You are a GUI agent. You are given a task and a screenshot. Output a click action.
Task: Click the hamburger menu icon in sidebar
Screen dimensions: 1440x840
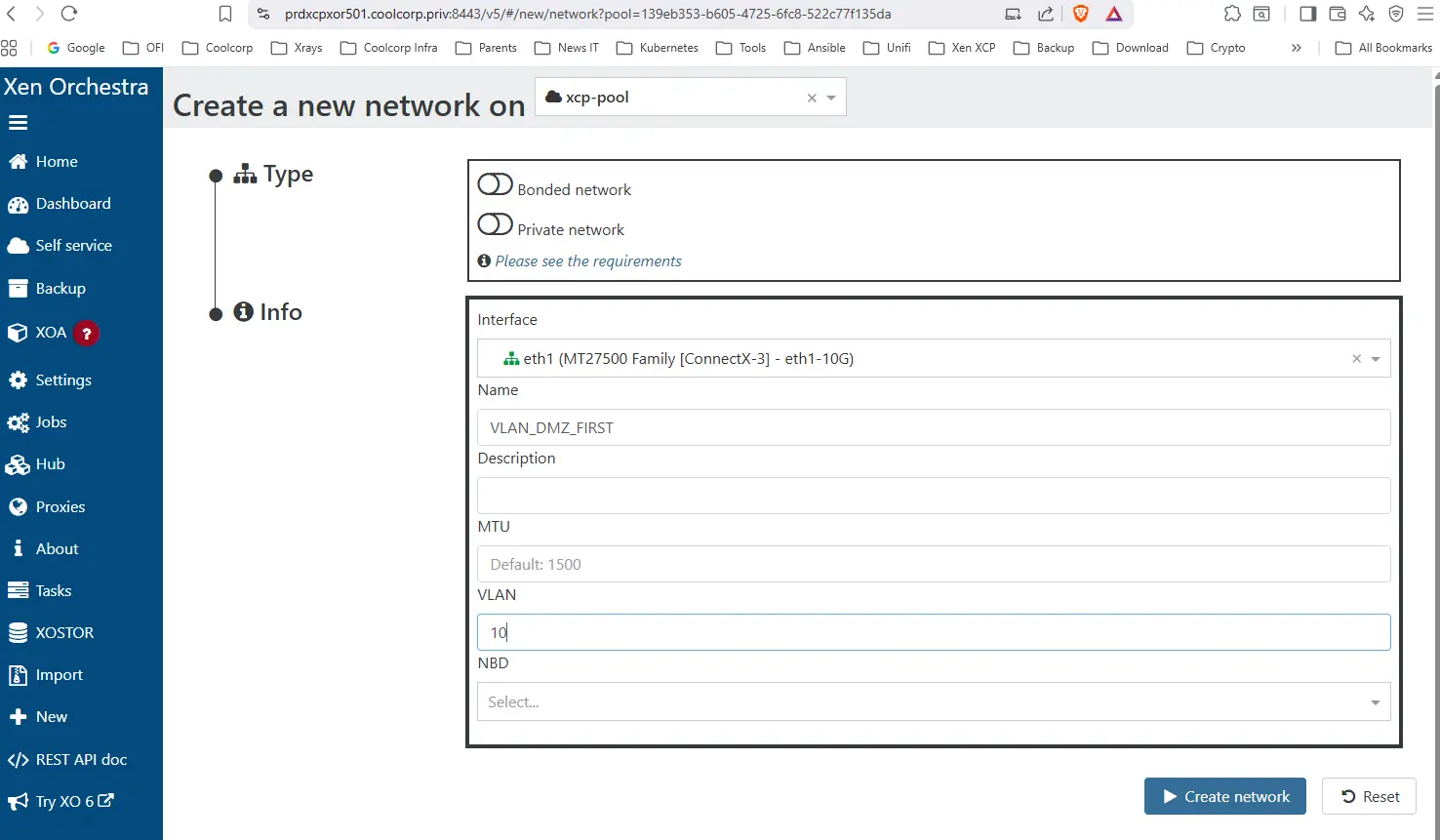pyautogui.click(x=18, y=123)
